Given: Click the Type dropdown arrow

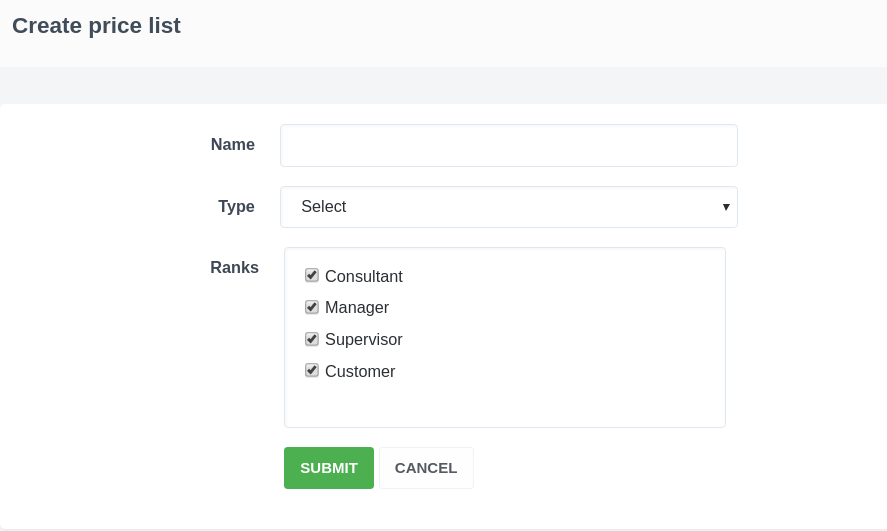Looking at the screenshot, I should coord(726,207).
